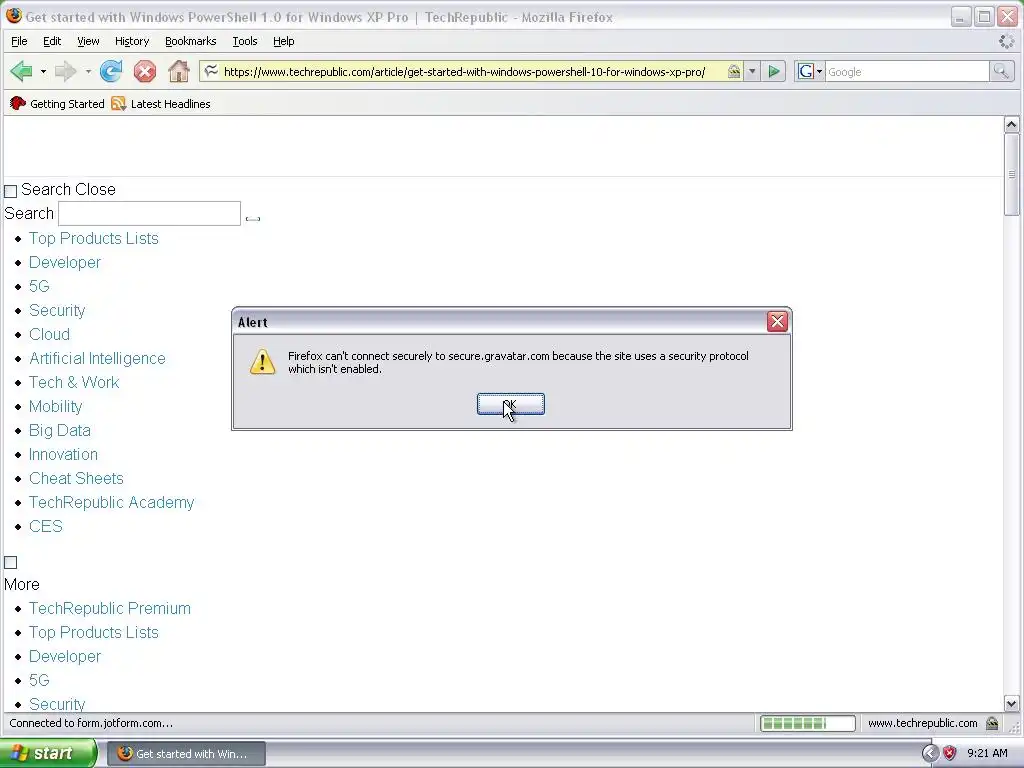Click the scrollbar down arrow
The width and height of the screenshot is (1024, 768).
1011,703
